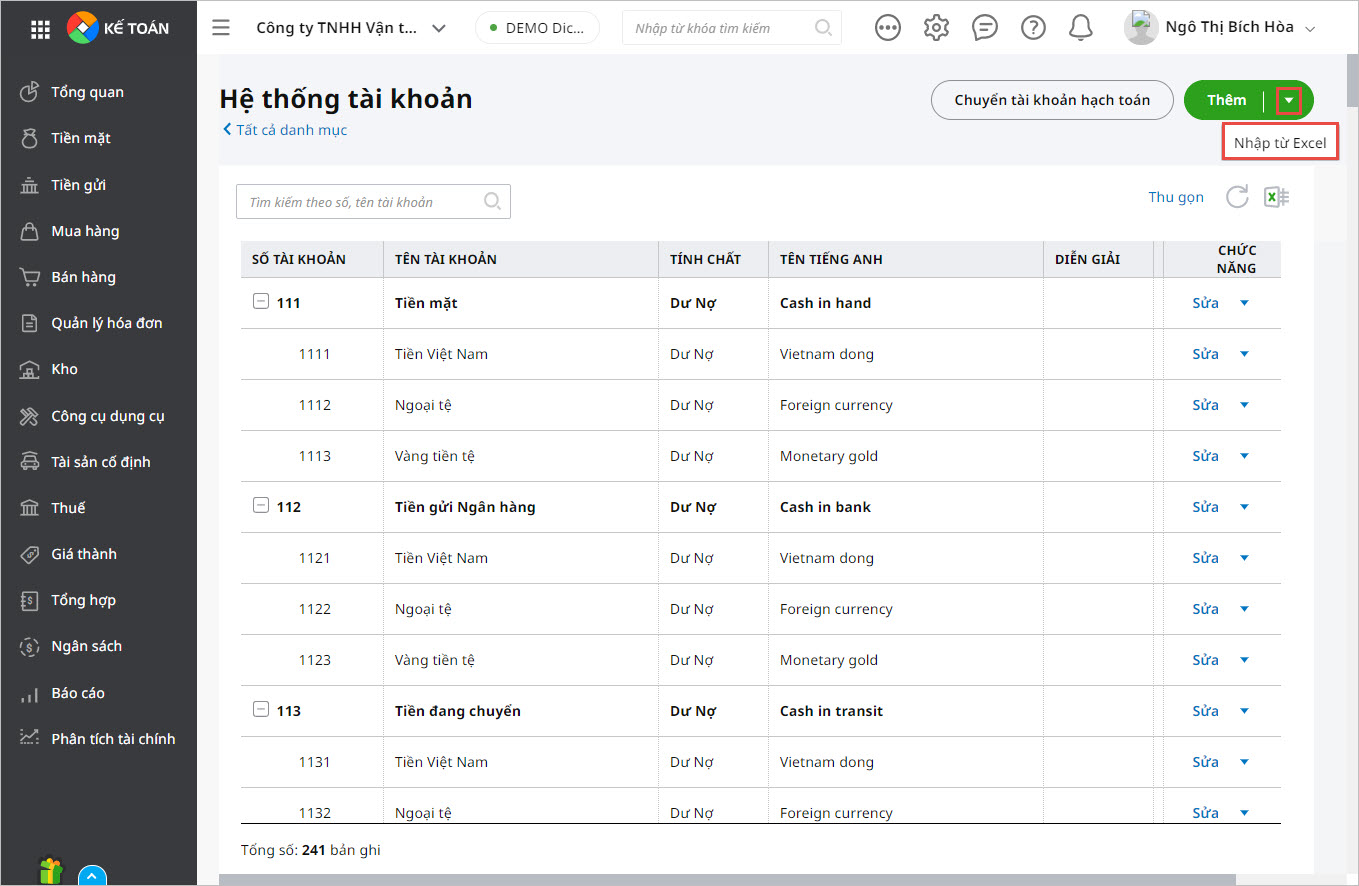Viewport: 1359px width, 886px height.
Task: Open the app grid launcher
Action: click(40, 29)
